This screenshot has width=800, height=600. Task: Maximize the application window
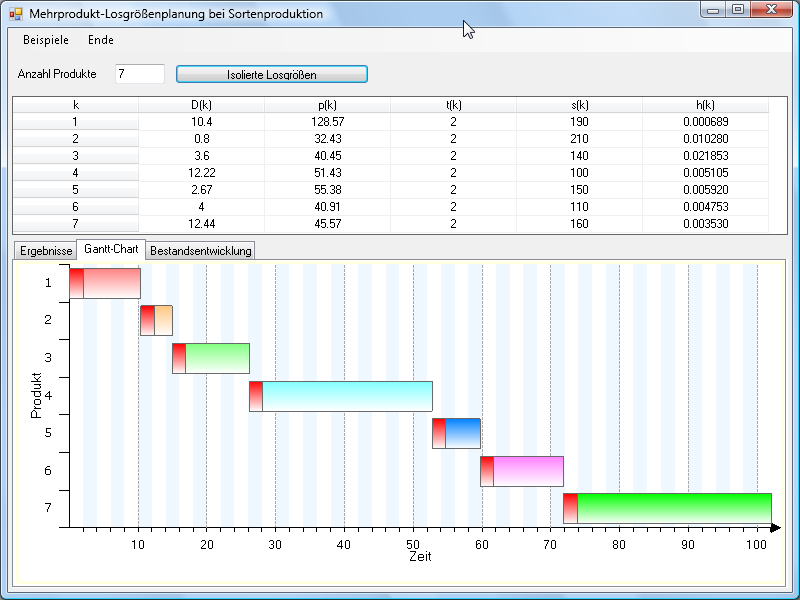click(737, 10)
